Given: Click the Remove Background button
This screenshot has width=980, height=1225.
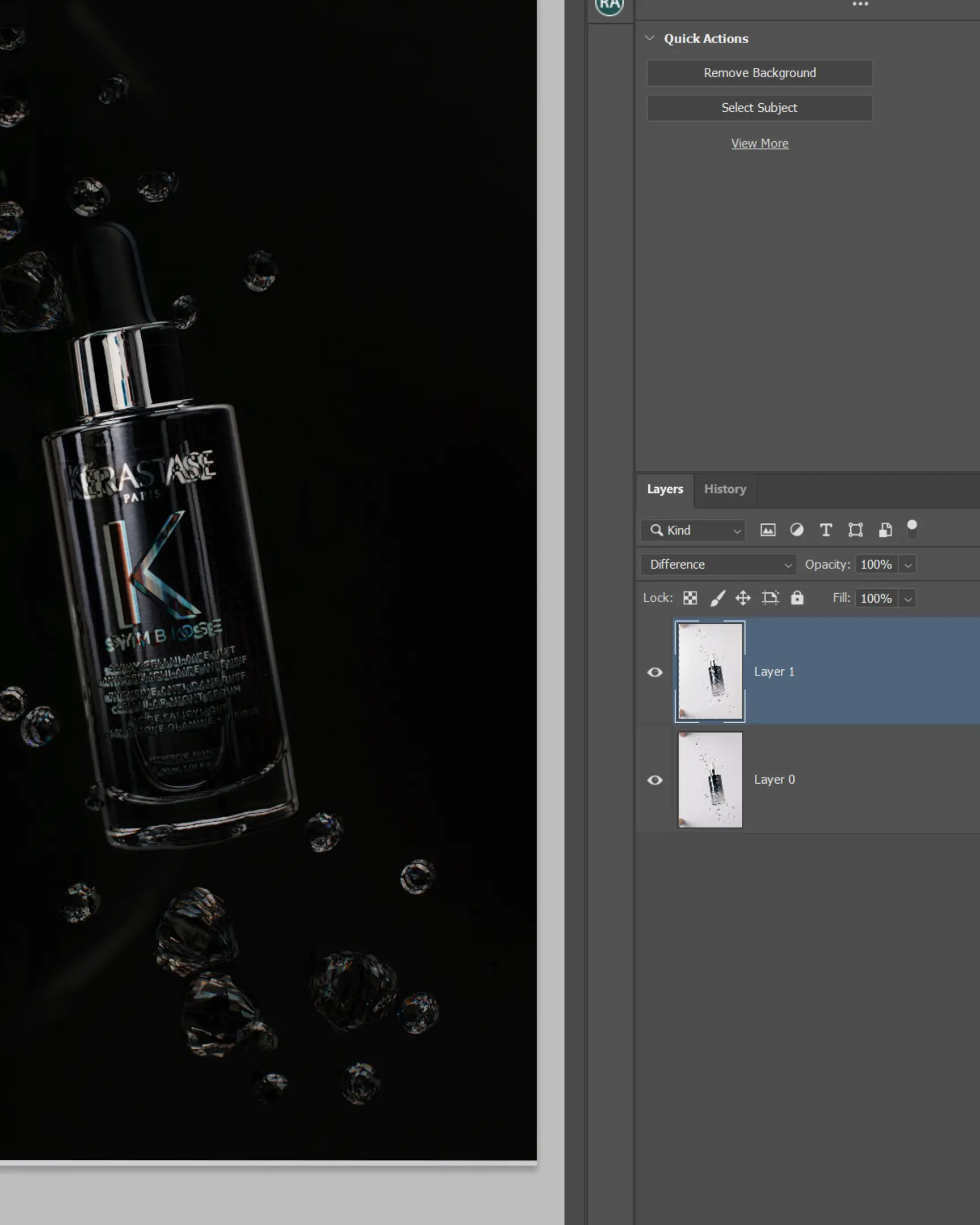Looking at the screenshot, I should click(759, 73).
